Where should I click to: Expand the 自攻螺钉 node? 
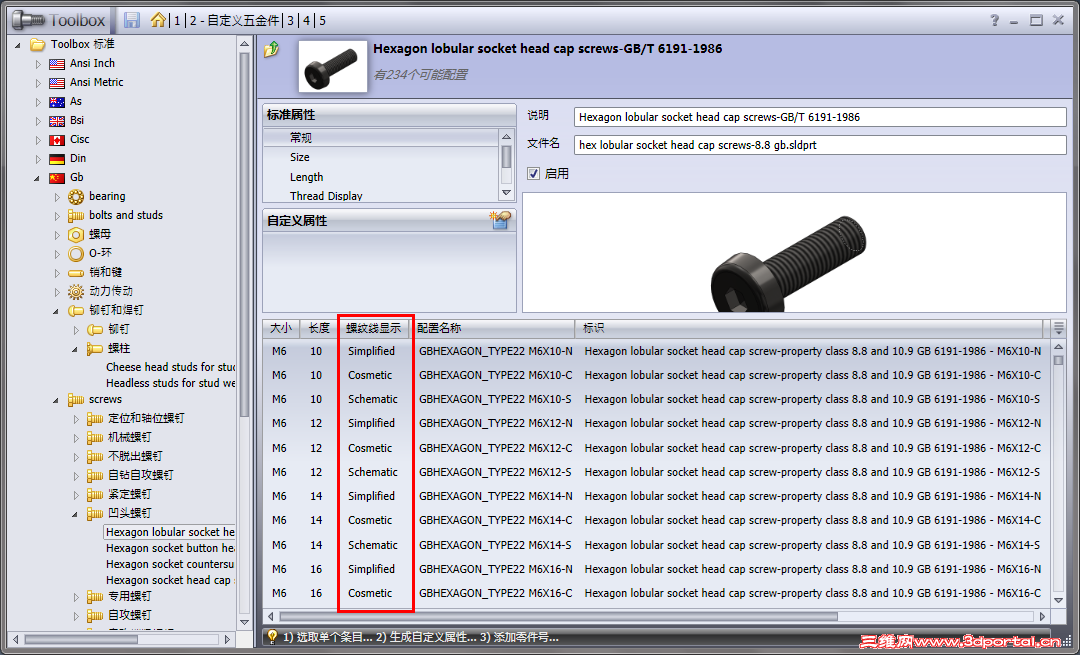click(76, 615)
